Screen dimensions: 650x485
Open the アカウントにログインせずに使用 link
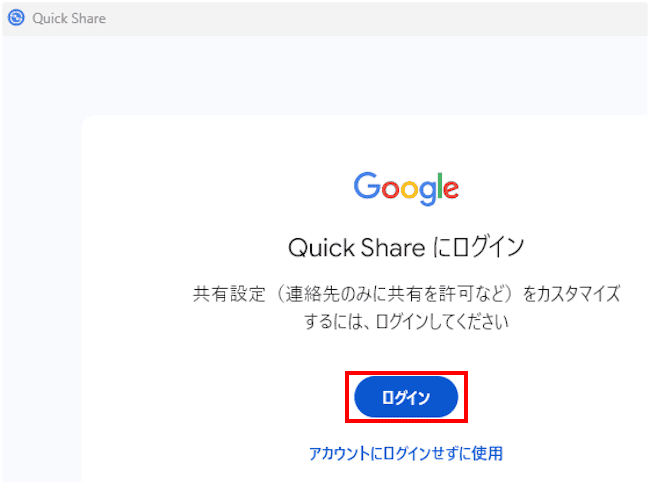pos(406,453)
